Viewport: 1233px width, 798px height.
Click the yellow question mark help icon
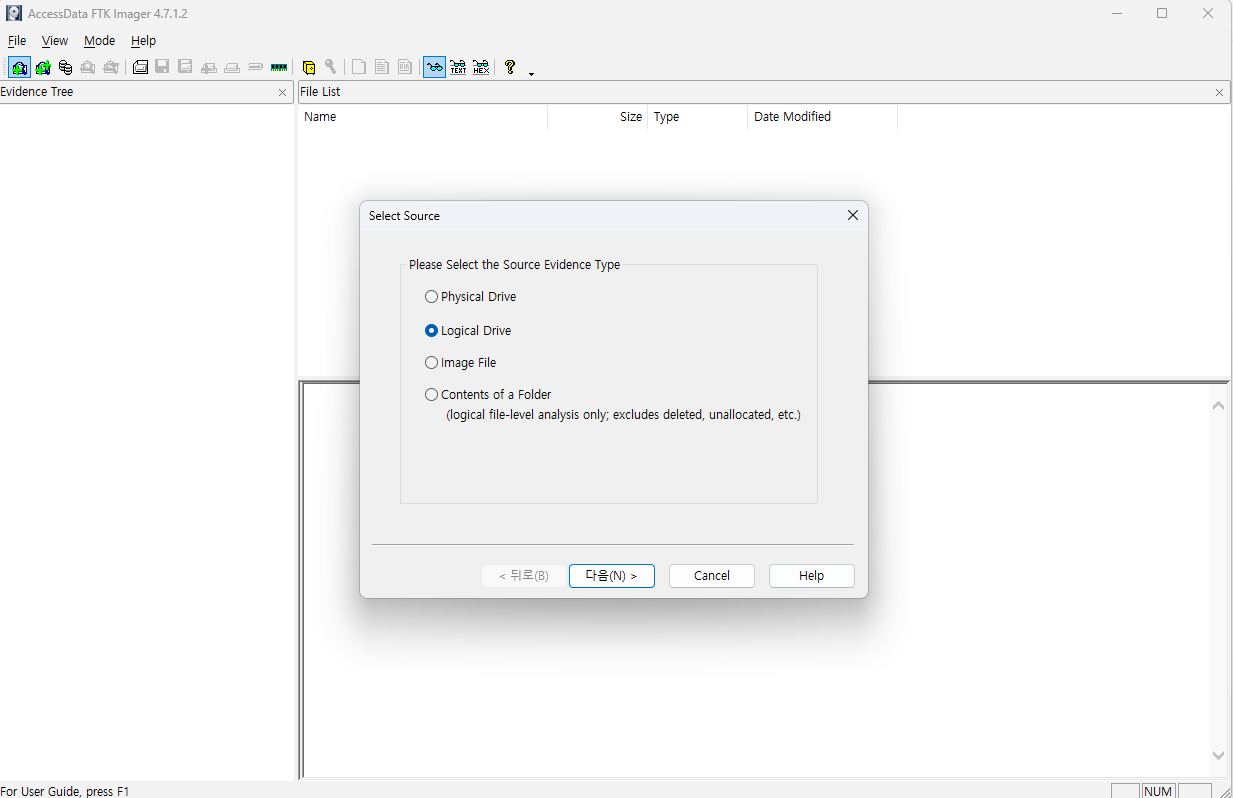(509, 67)
